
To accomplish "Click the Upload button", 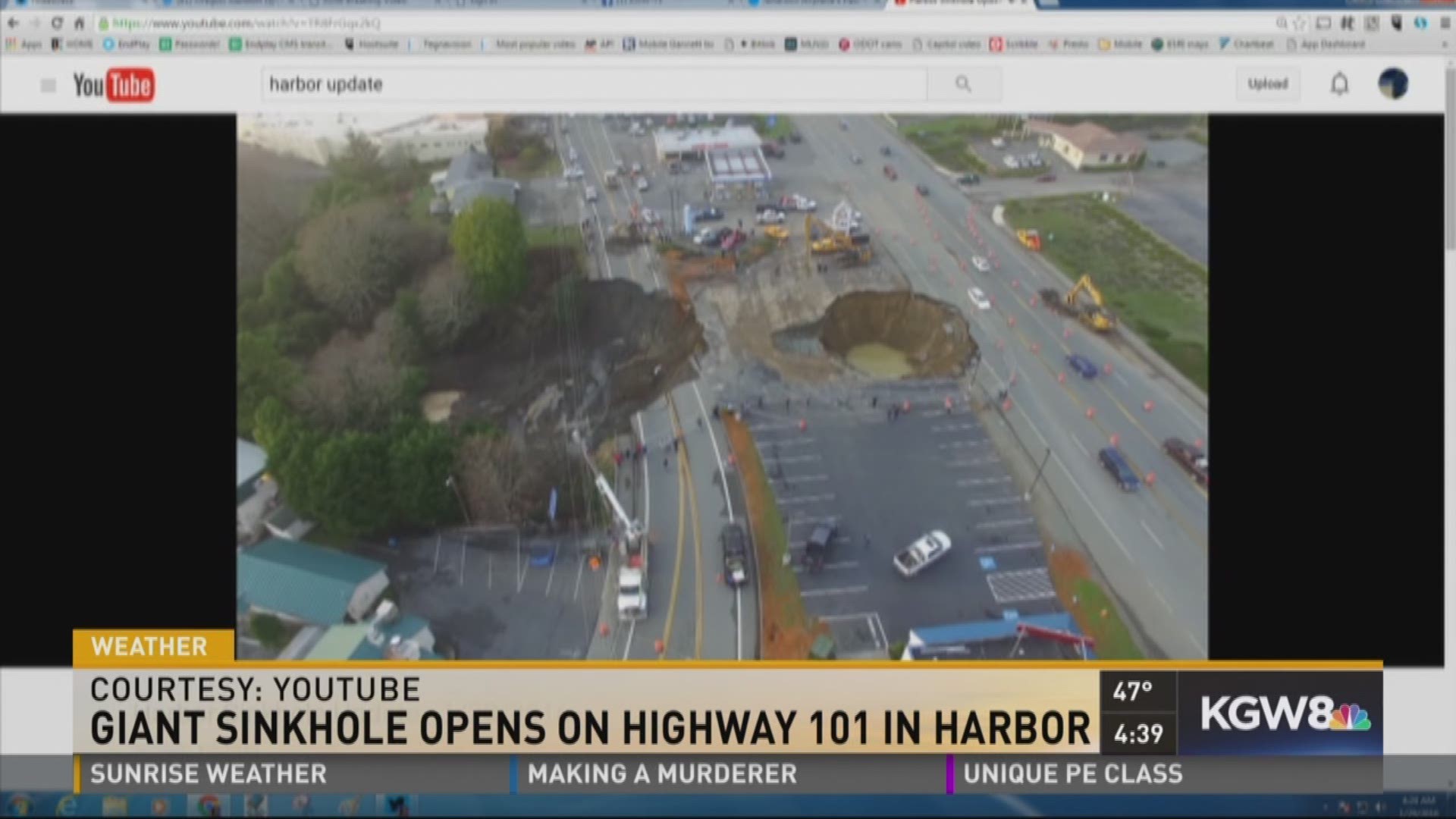I will tap(1268, 83).
